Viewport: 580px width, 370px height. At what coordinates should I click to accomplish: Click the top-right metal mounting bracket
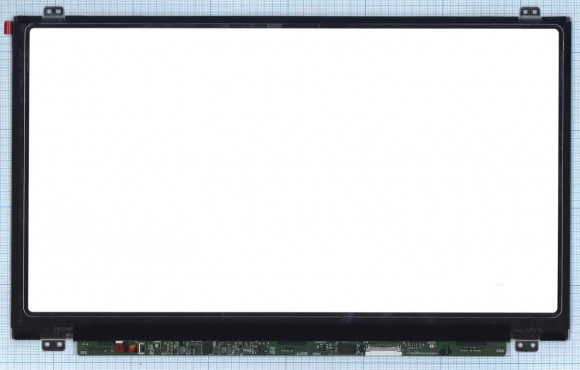[530, 12]
